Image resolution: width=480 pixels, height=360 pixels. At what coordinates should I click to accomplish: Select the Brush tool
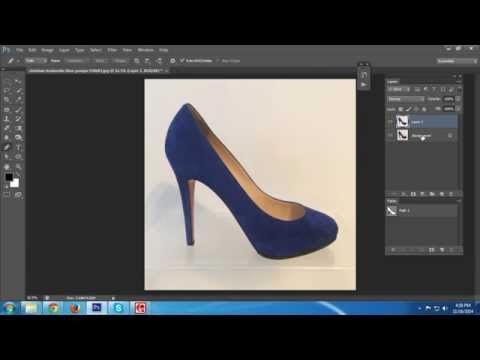[18, 110]
